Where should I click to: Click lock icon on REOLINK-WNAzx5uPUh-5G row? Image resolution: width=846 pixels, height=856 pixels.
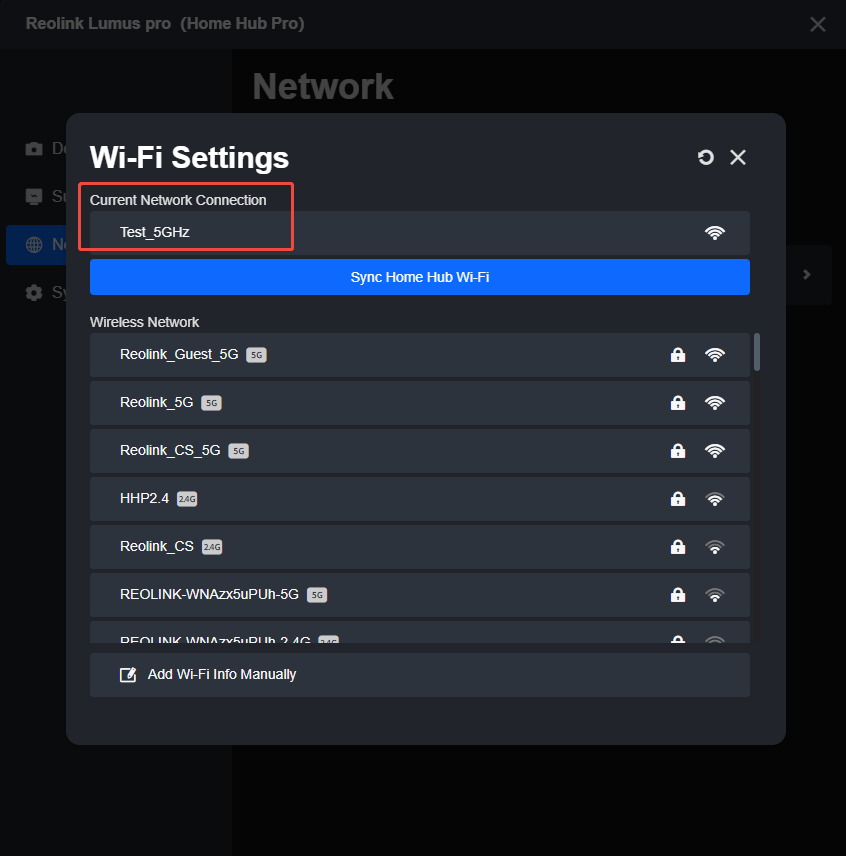pyautogui.click(x=678, y=595)
